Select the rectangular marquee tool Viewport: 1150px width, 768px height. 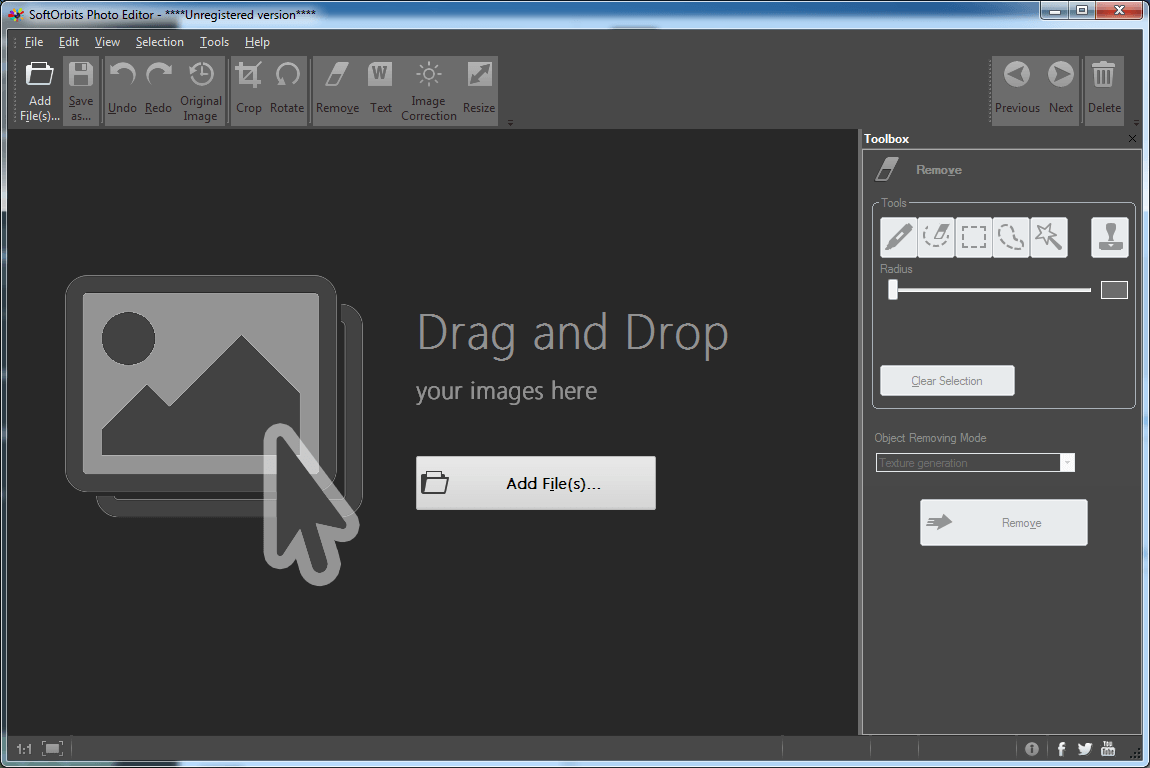tap(973, 237)
